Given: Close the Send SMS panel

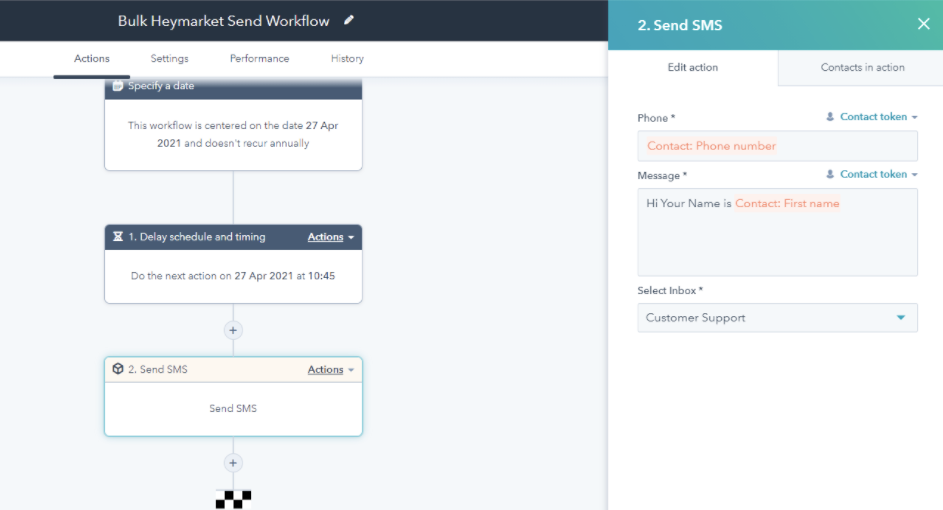Looking at the screenshot, I should click(923, 24).
